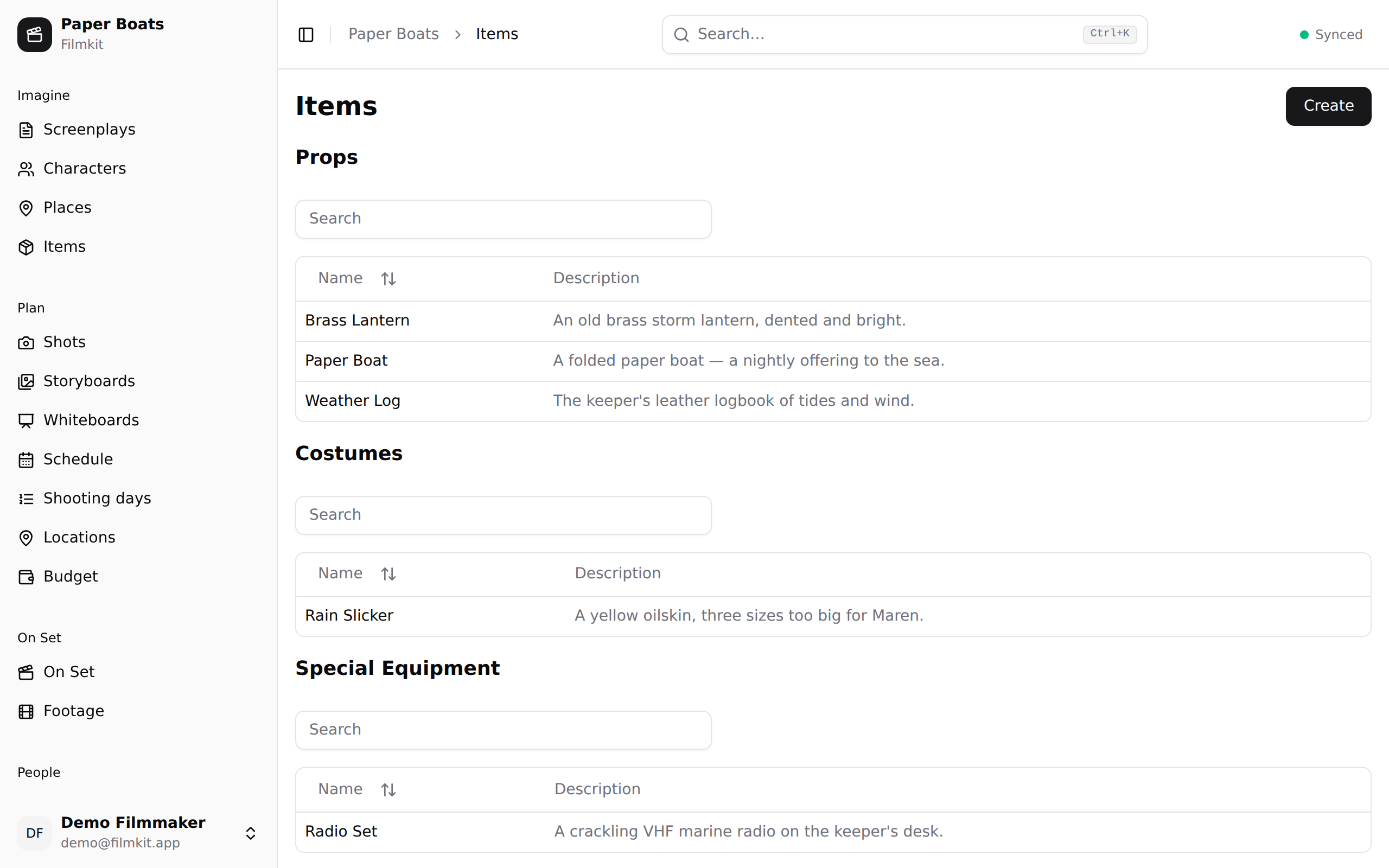The image size is (1389, 868).
Task: Click Special Equipment Description header
Action: [x=597, y=789]
